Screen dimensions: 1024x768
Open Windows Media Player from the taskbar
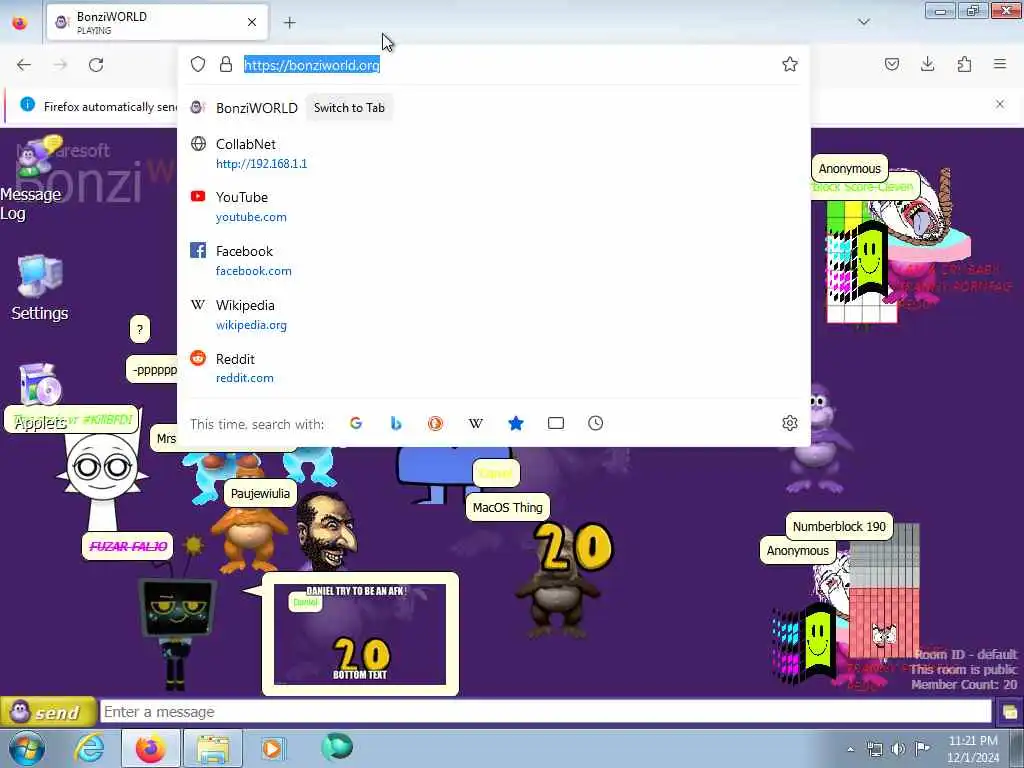(272, 748)
